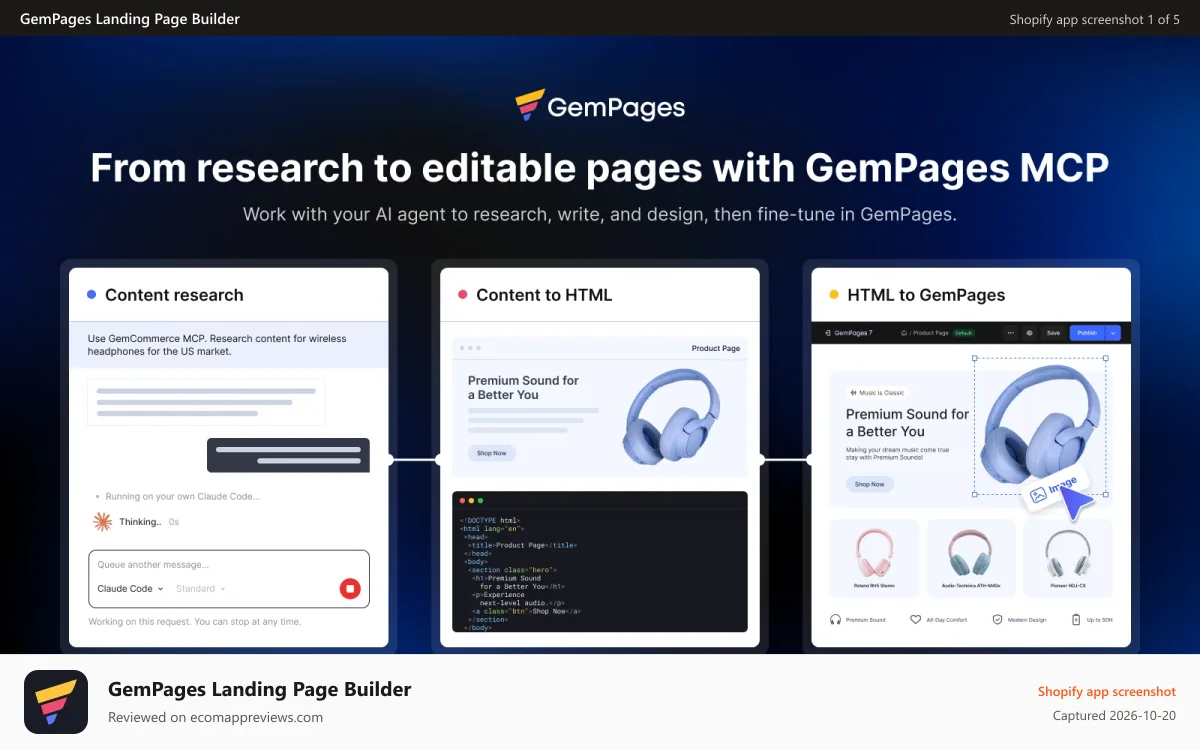Click the Product Page breadcrumb in editor
The image size is (1200, 750).
point(930,333)
